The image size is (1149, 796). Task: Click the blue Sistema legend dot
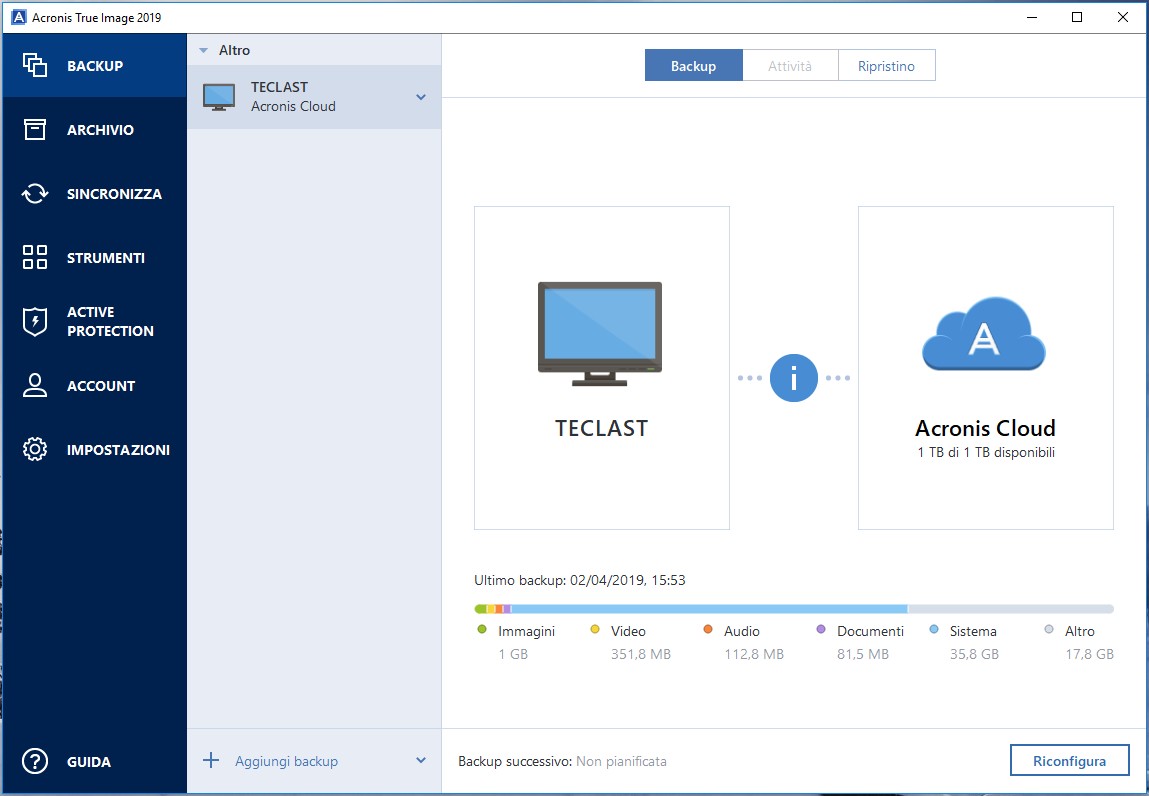click(934, 630)
